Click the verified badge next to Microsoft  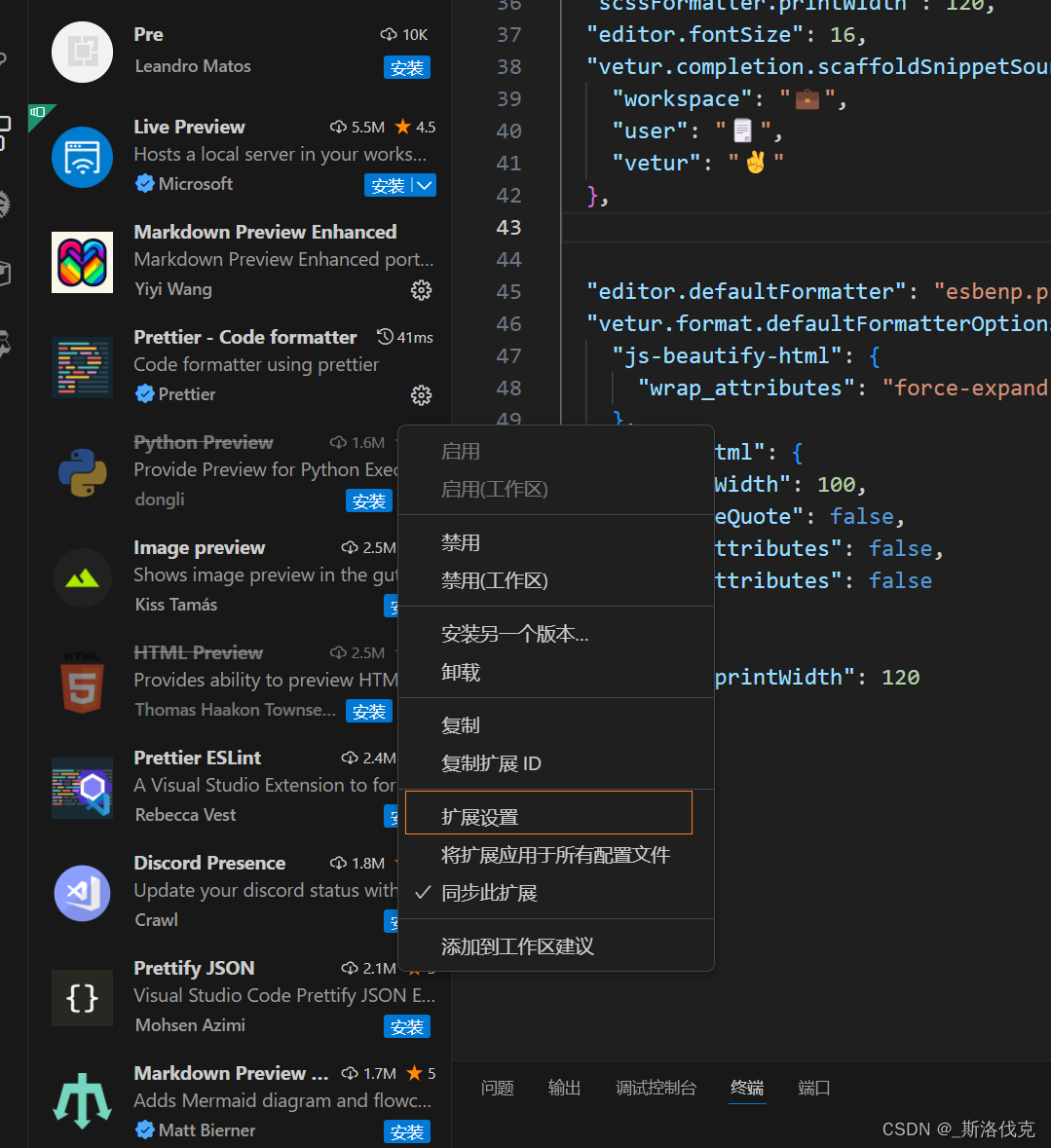145,183
